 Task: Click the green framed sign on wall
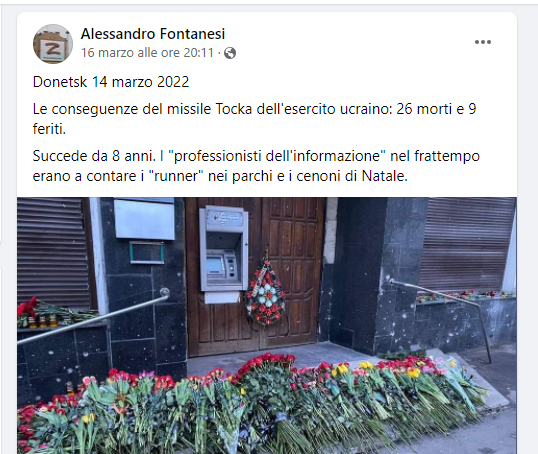147,253
